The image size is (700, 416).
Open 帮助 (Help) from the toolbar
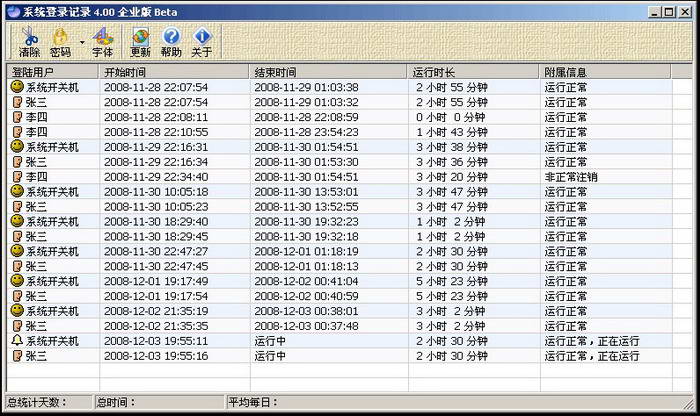click(171, 42)
